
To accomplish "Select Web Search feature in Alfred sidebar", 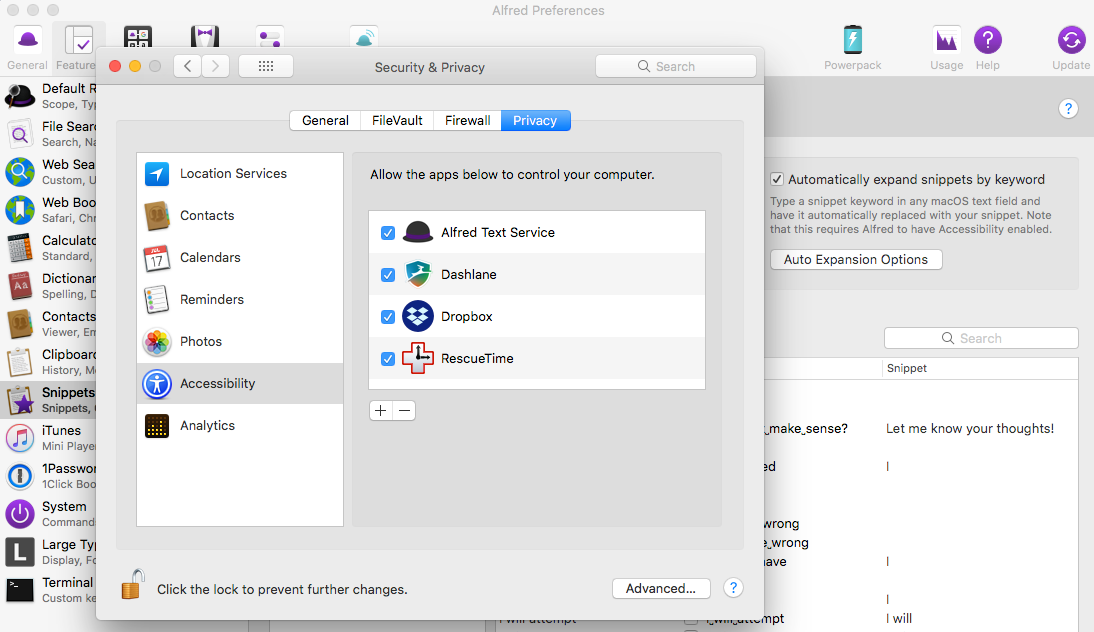I will coord(48,172).
